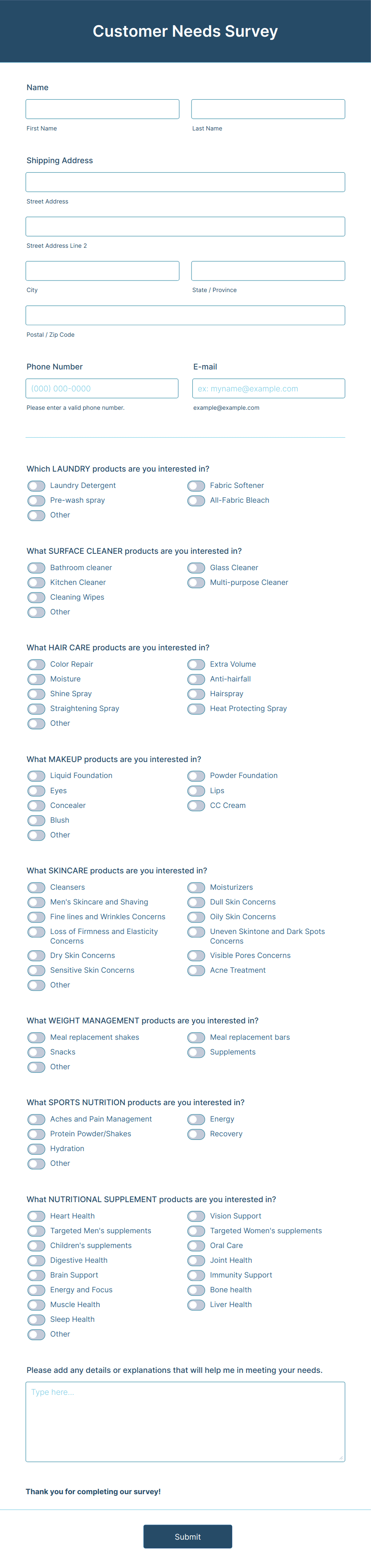Toggle Acne Treatment under skincare
Image resolution: width=371 pixels, height=1568 pixels.
click(x=196, y=970)
